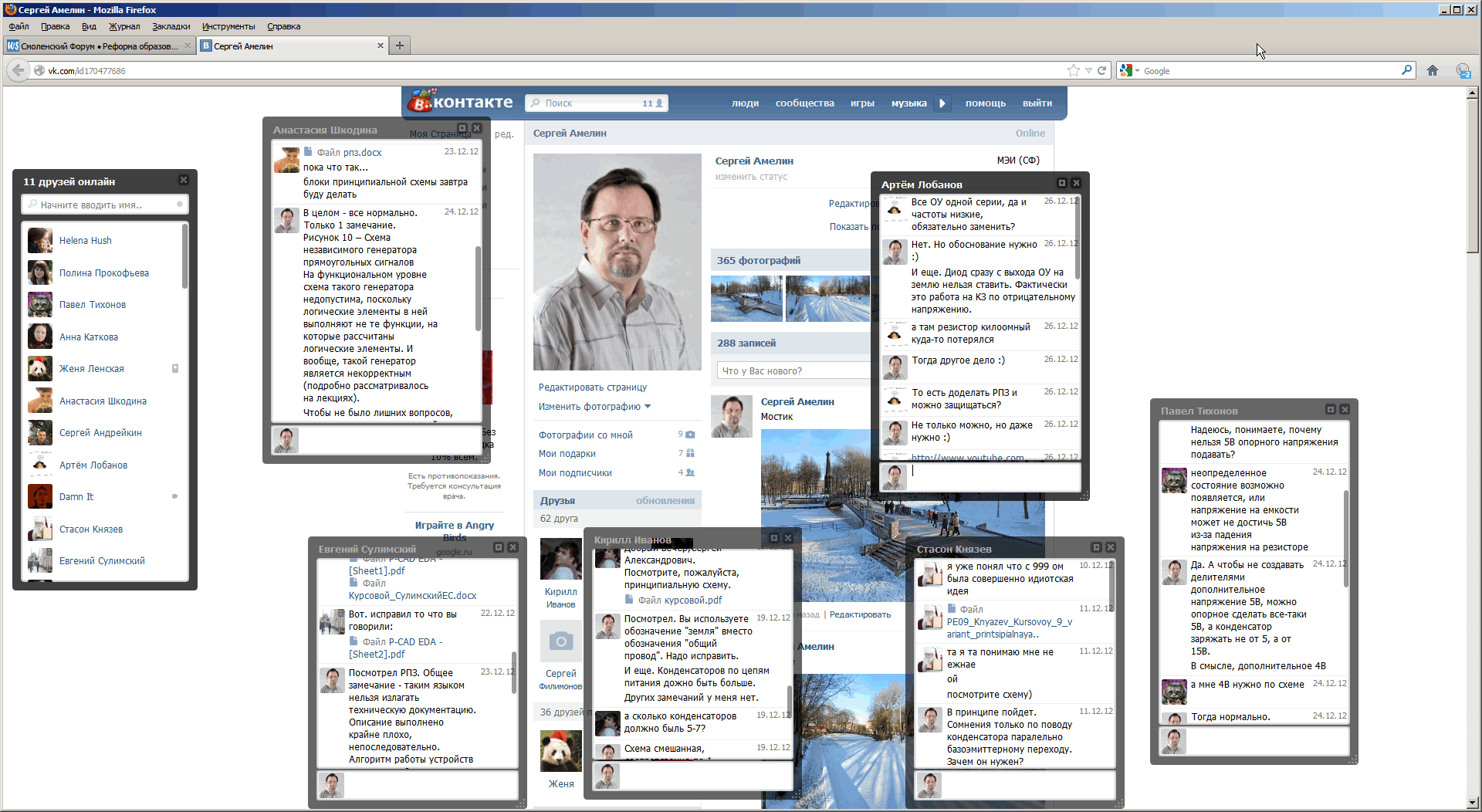The width and height of the screenshot is (1482, 812).
Task: Click the search magnifier in Google box
Action: click(1407, 70)
